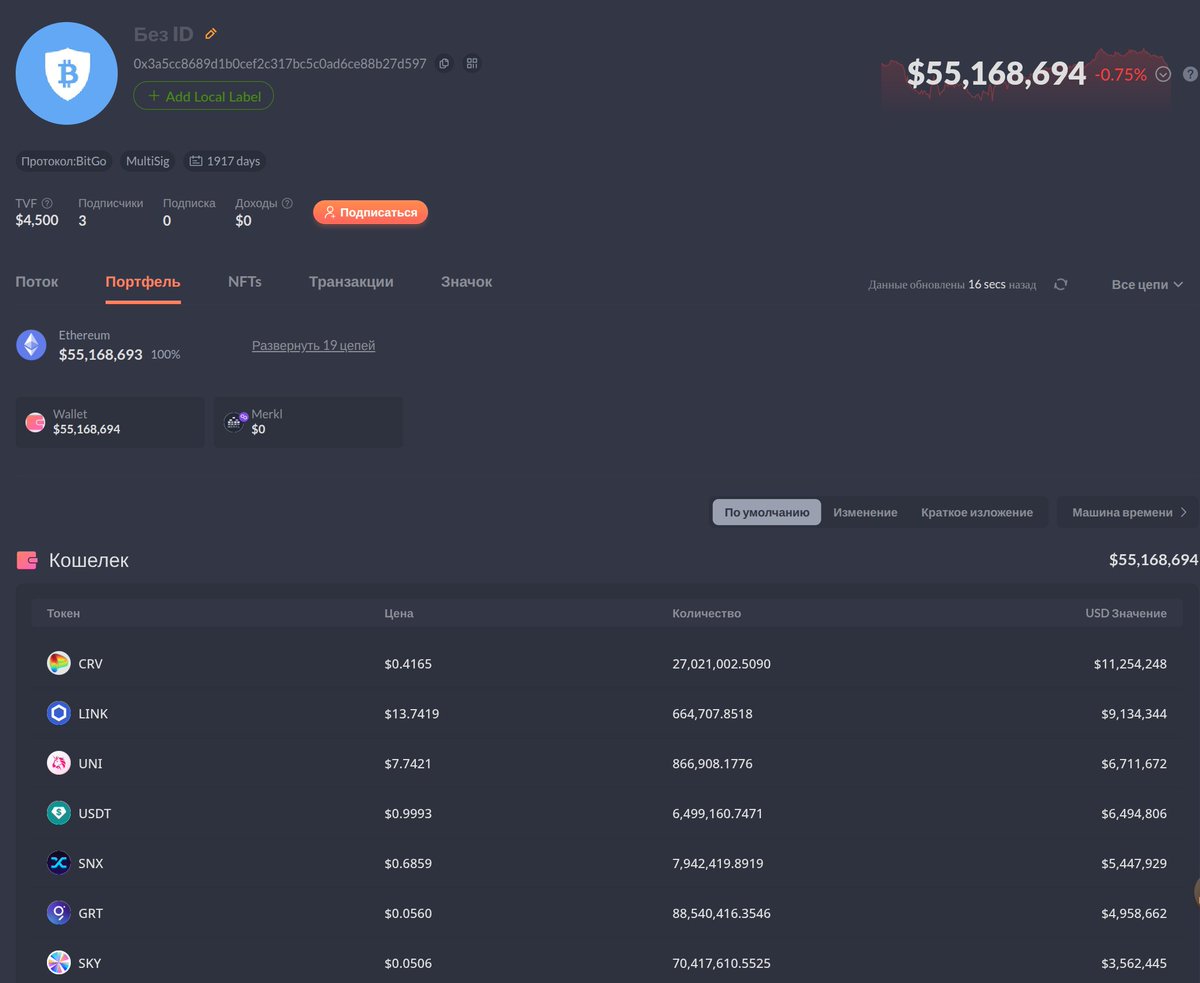Screen dimensions: 1200x983
Task: Click the USD Значение column header
Action: 1126,613
